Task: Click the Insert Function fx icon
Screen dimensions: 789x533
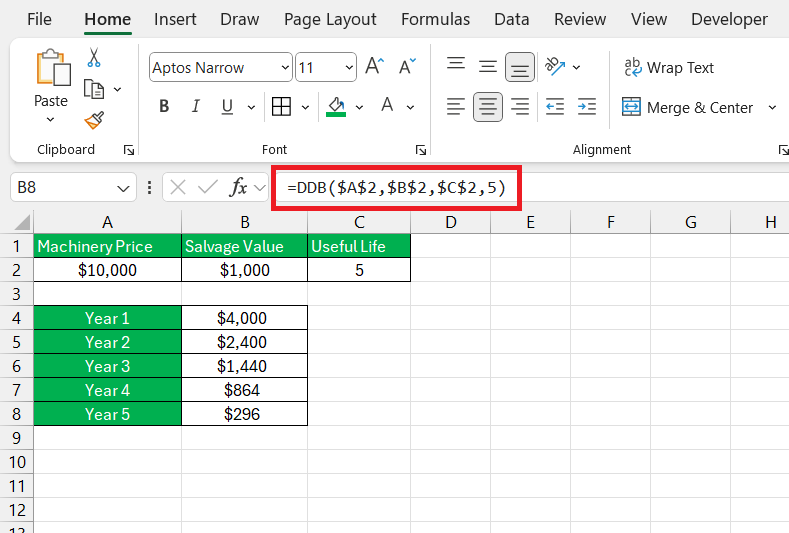Action: [238, 188]
